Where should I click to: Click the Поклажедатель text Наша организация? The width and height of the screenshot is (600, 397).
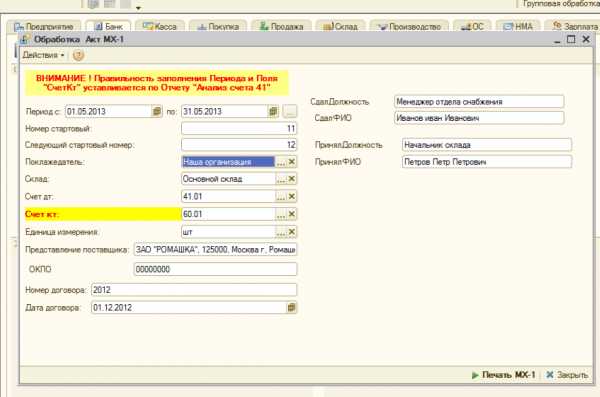coord(217,162)
